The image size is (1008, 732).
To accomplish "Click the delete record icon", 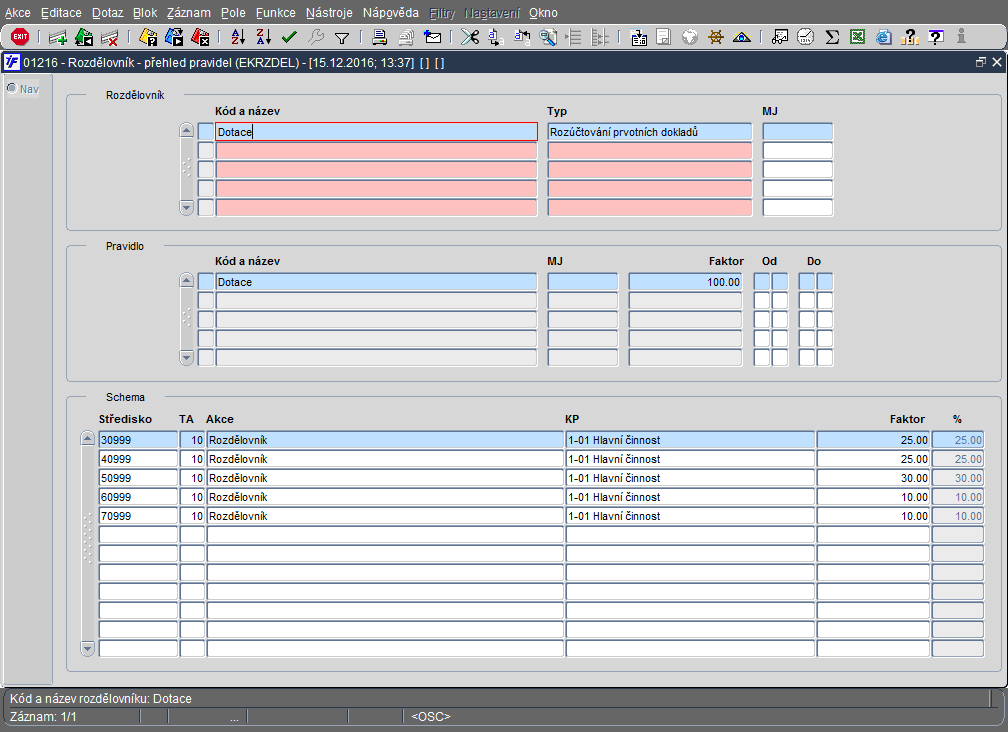I will point(110,37).
